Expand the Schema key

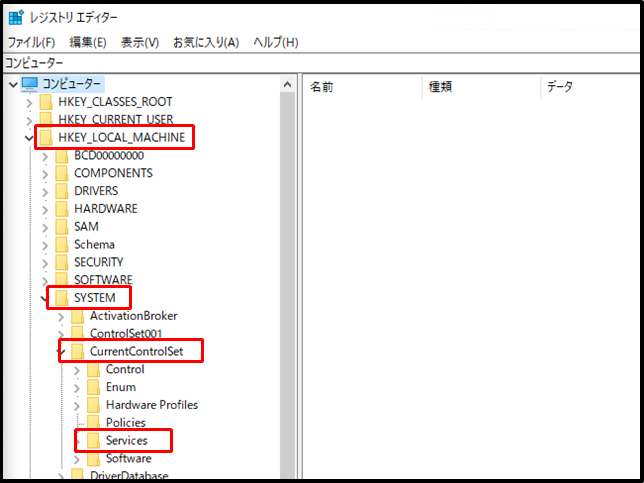(x=45, y=245)
